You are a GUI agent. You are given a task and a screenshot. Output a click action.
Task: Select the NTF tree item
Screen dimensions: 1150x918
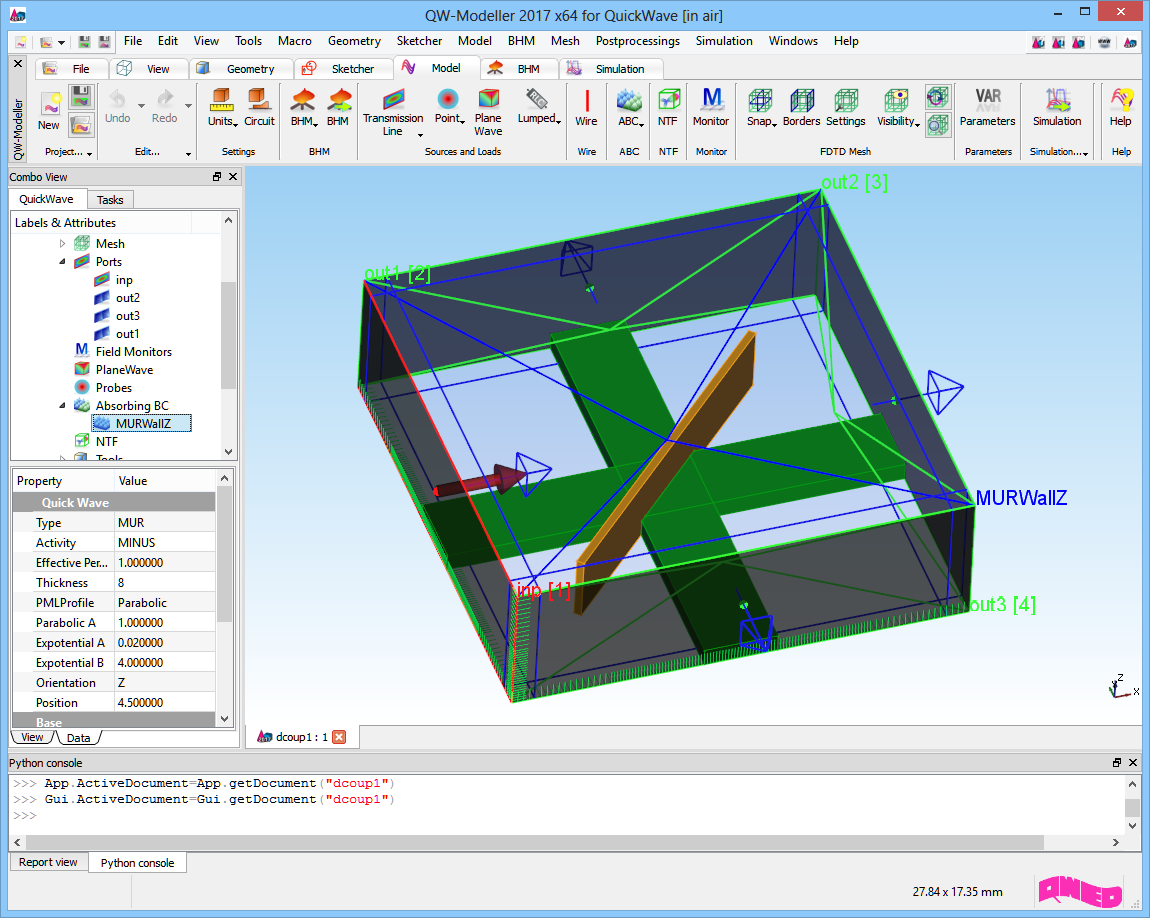(106, 441)
